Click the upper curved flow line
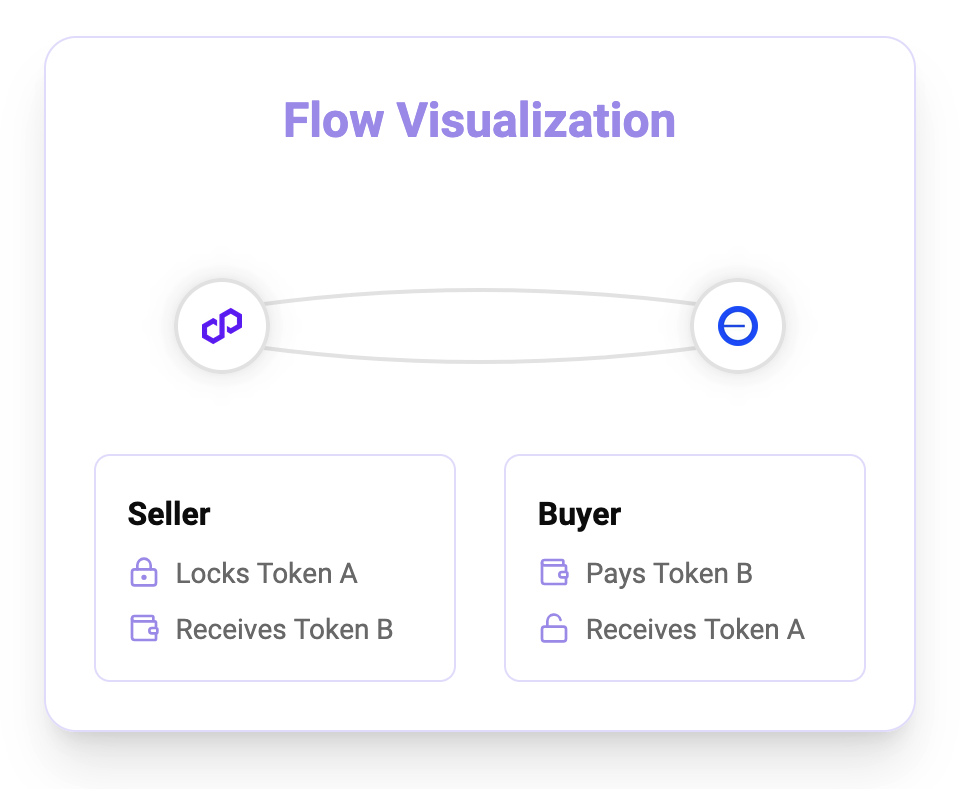 (480, 290)
